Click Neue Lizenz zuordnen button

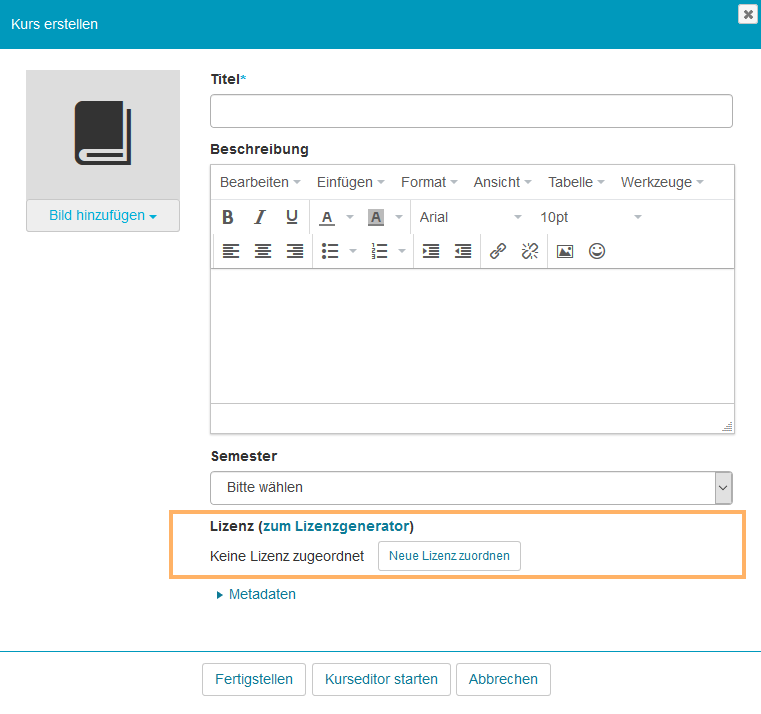point(449,556)
